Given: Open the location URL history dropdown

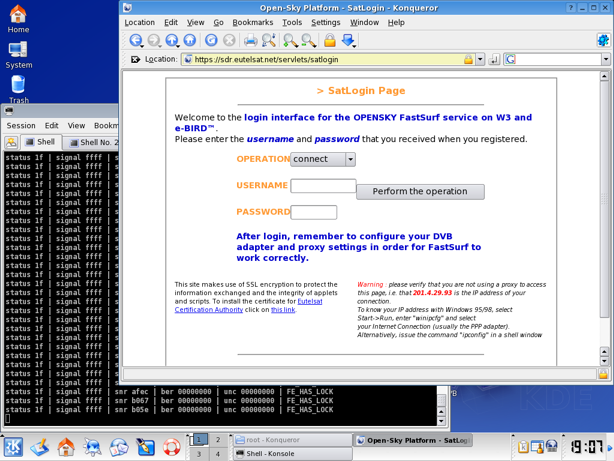Looking at the screenshot, I should [480, 60].
